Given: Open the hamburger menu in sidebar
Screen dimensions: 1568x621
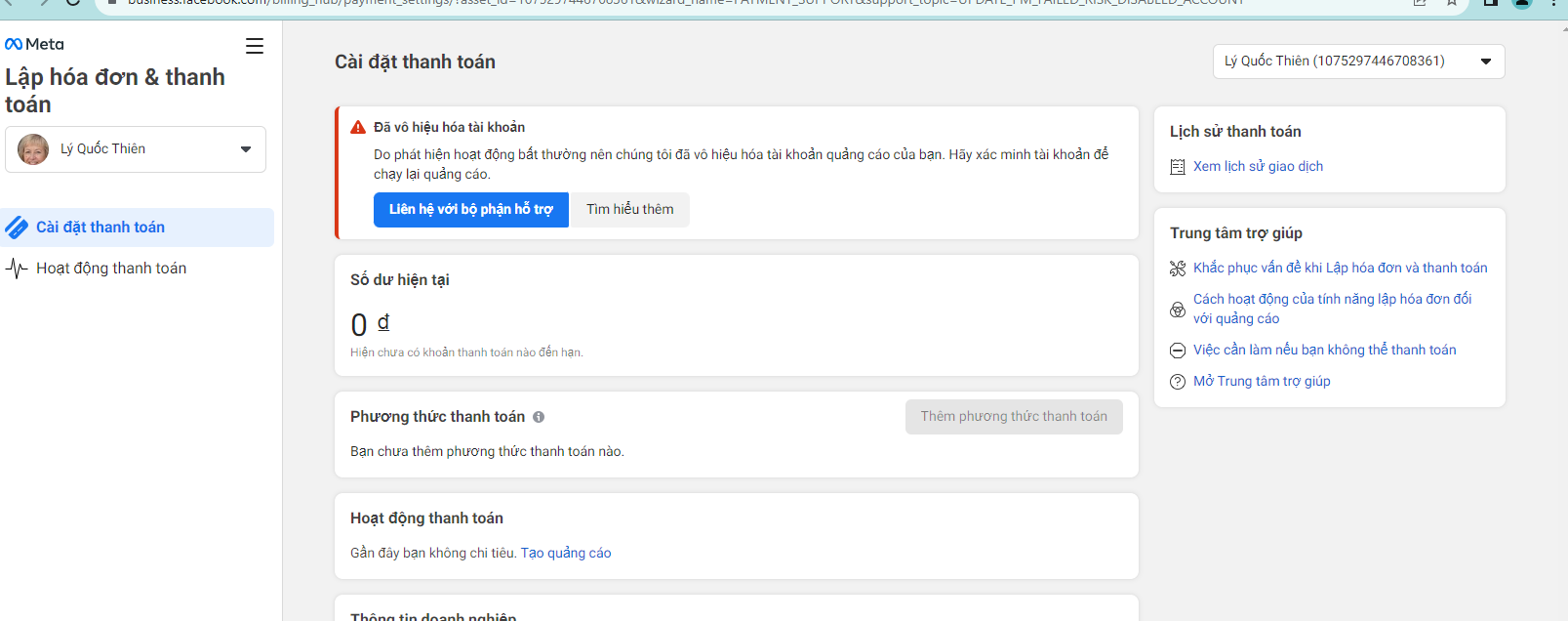Looking at the screenshot, I should pos(255,46).
